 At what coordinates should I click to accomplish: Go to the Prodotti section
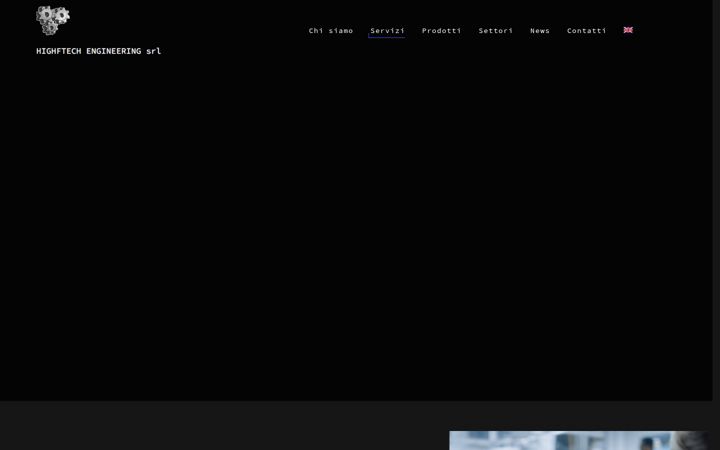[441, 31]
